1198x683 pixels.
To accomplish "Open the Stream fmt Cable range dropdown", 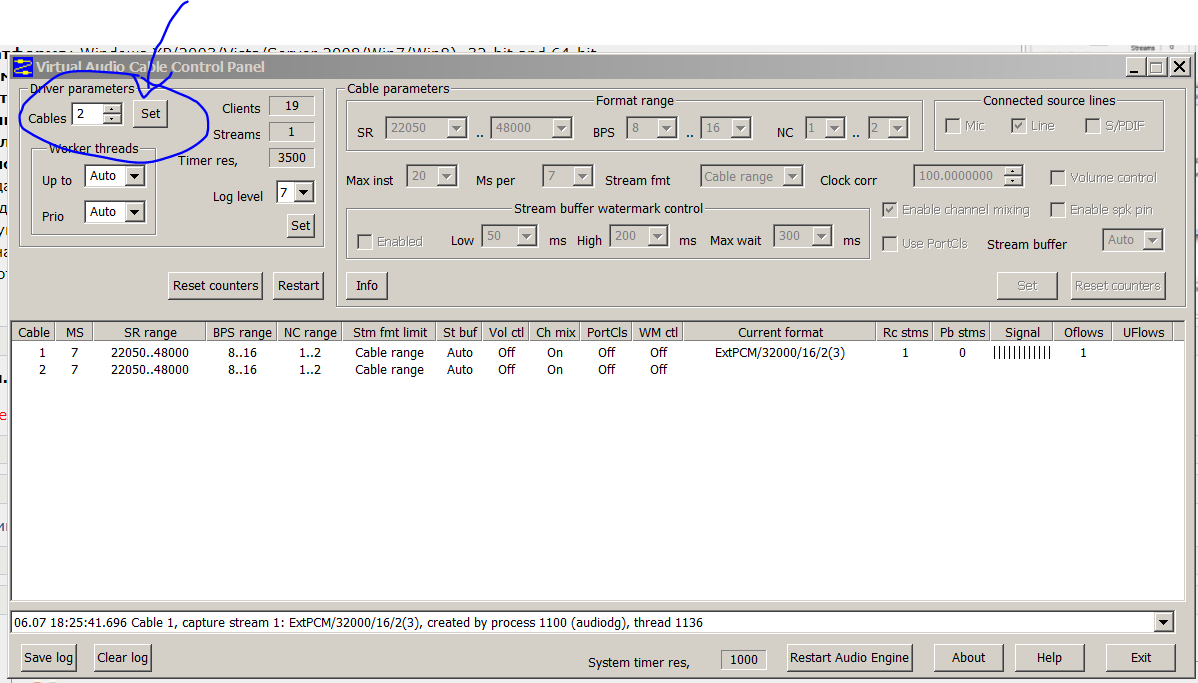I will pos(793,177).
